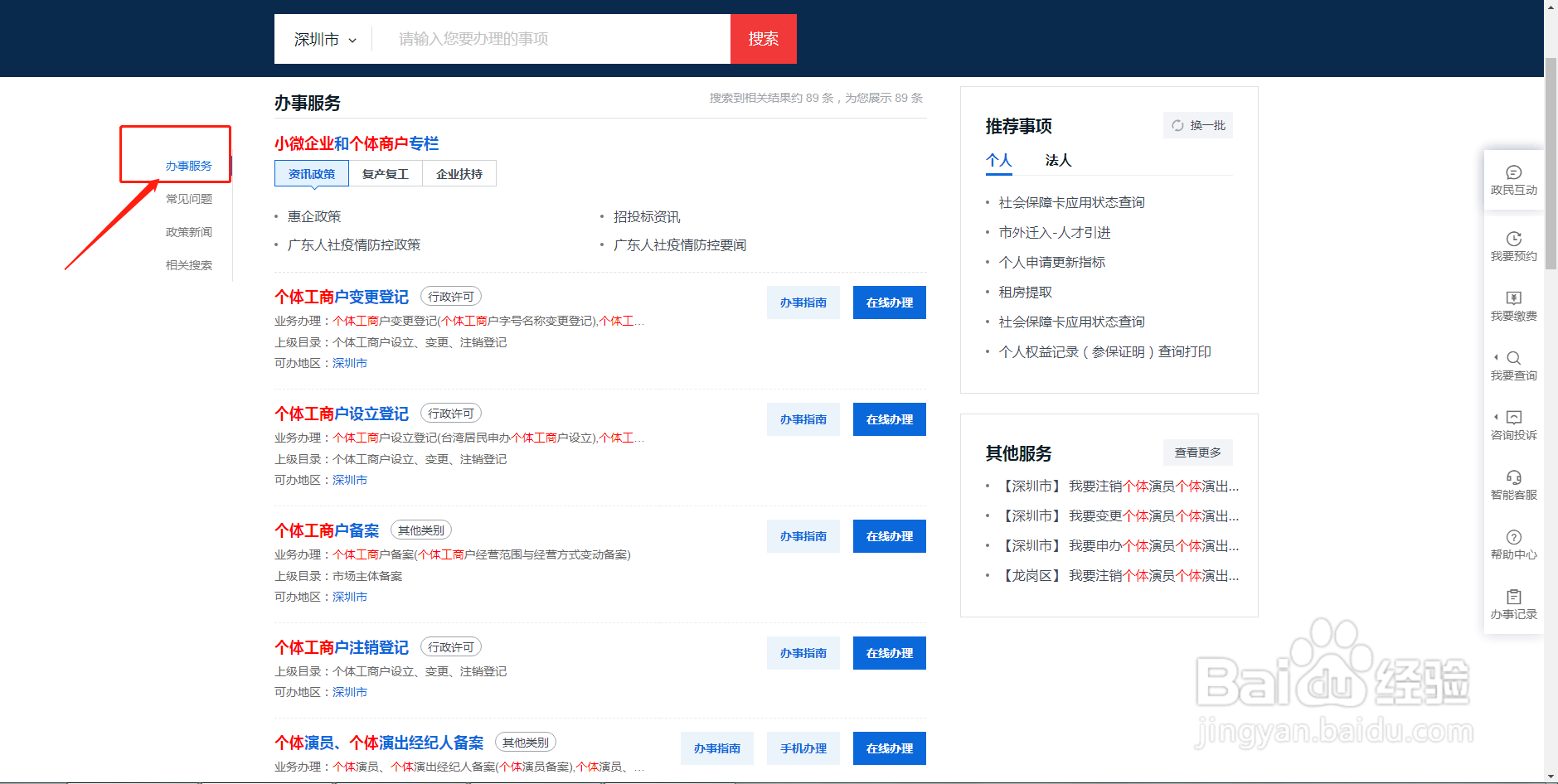Click 办事指南 for 个体工商户变更登记
The image size is (1558, 784).
click(x=803, y=302)
